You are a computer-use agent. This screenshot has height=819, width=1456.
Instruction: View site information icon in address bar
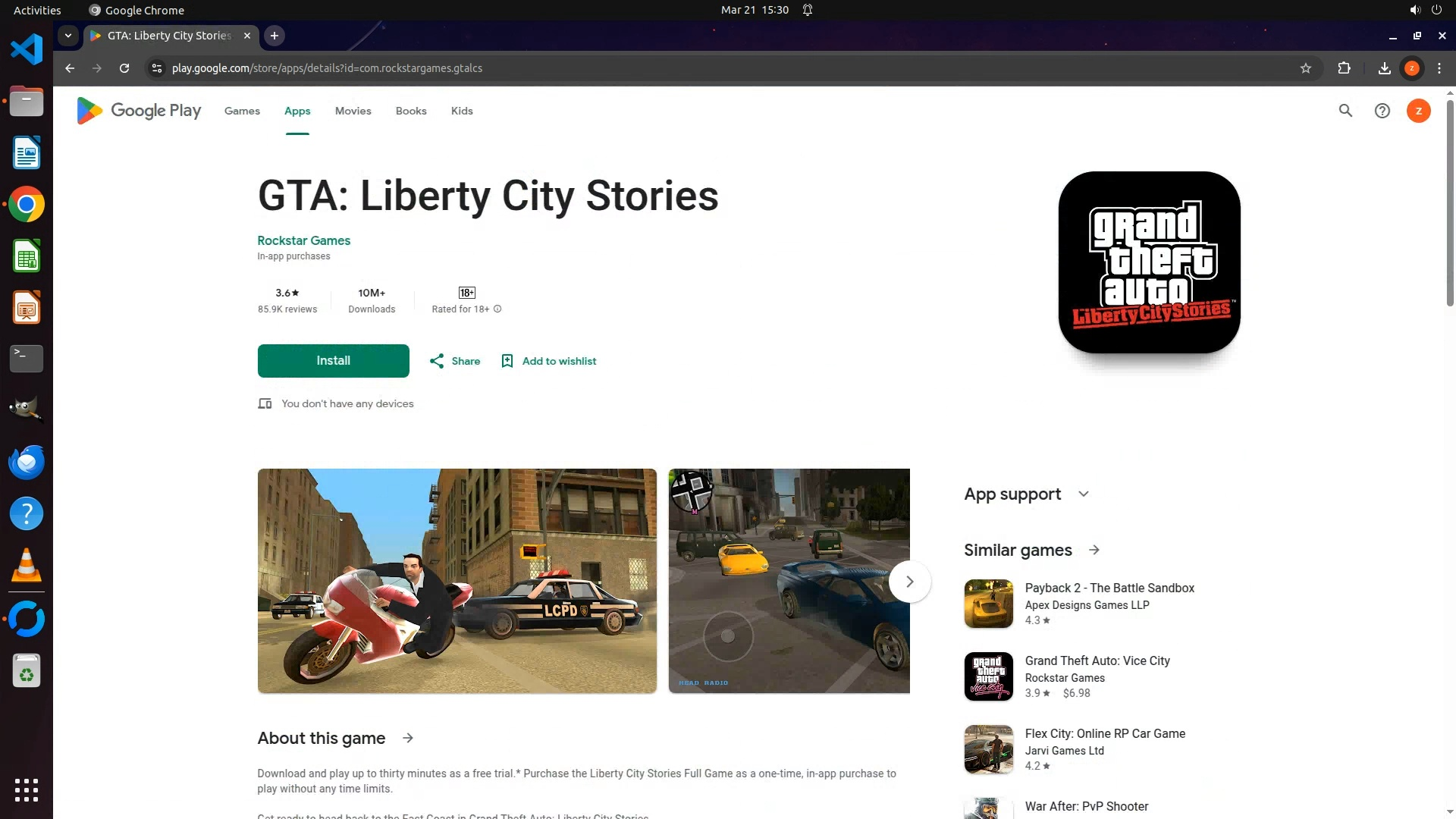click(x=156, y=68)
